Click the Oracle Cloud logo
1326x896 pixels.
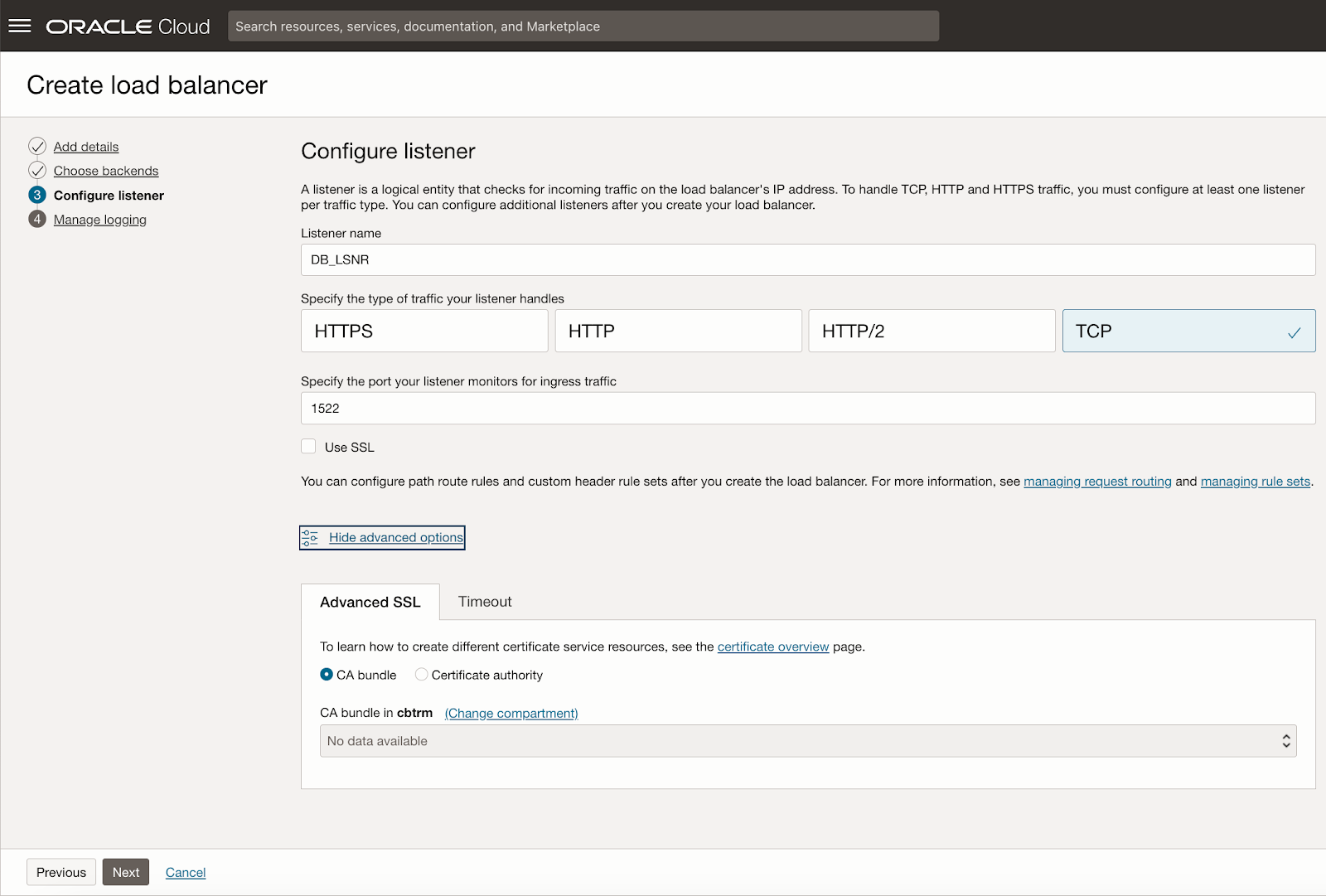tap(128, 27)
